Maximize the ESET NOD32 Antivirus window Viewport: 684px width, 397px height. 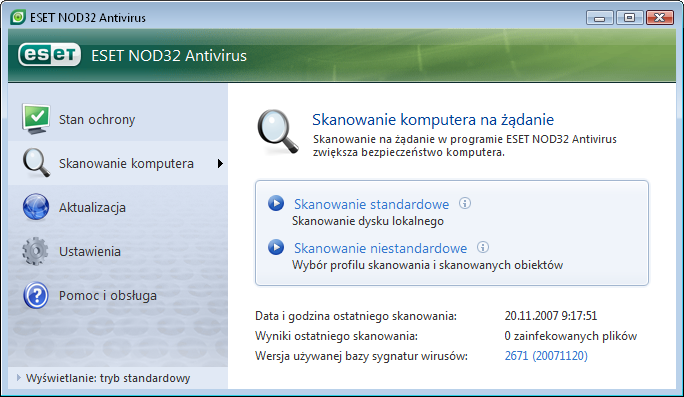[629, 18]
